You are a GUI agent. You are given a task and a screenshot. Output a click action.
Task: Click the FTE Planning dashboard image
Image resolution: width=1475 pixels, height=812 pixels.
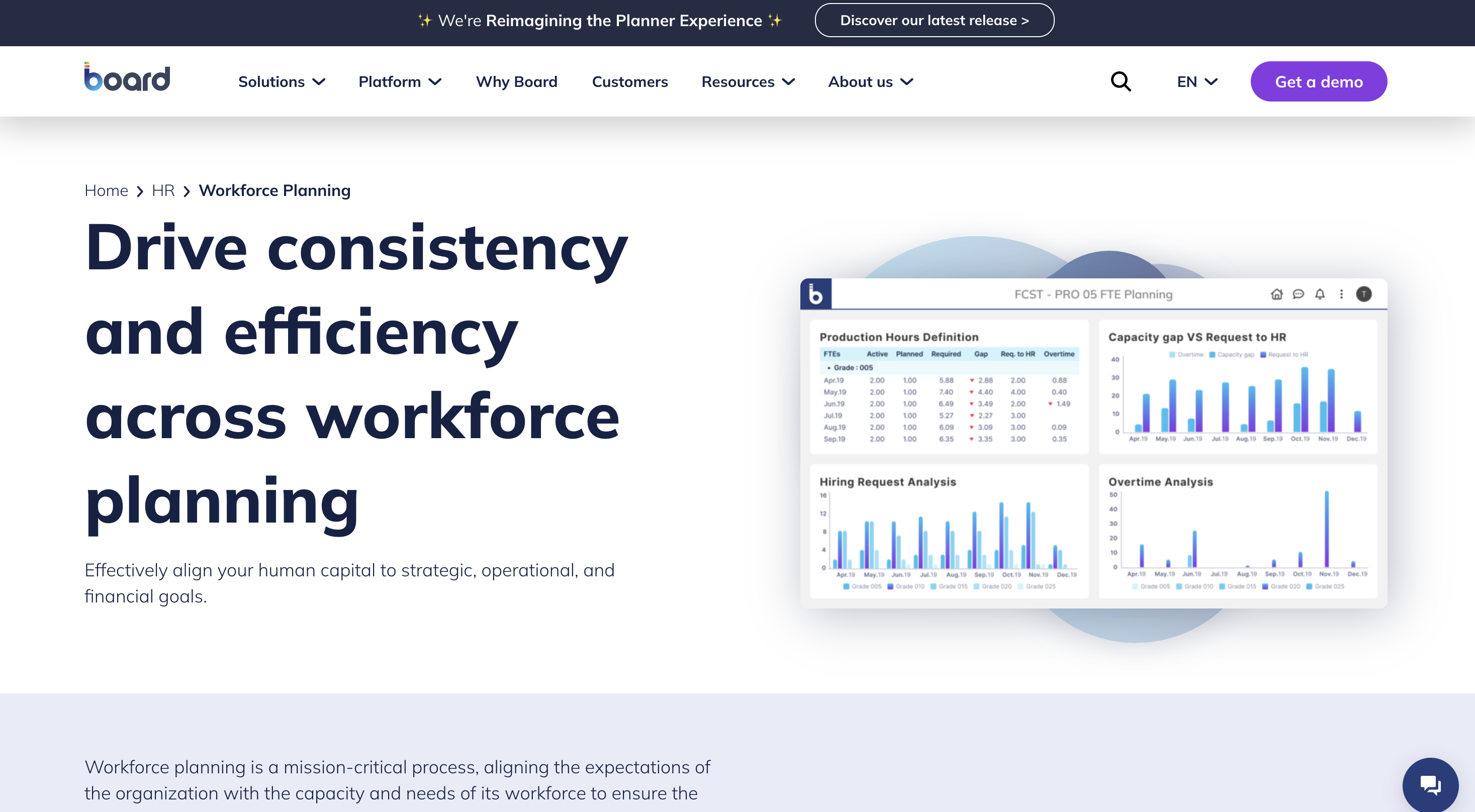point(1093,443)
